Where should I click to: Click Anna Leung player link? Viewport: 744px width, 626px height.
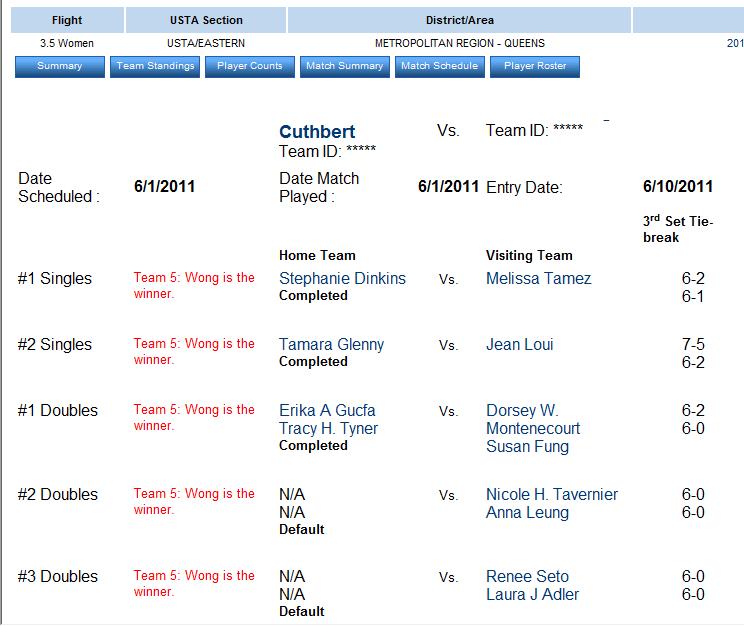coord(527,513)
